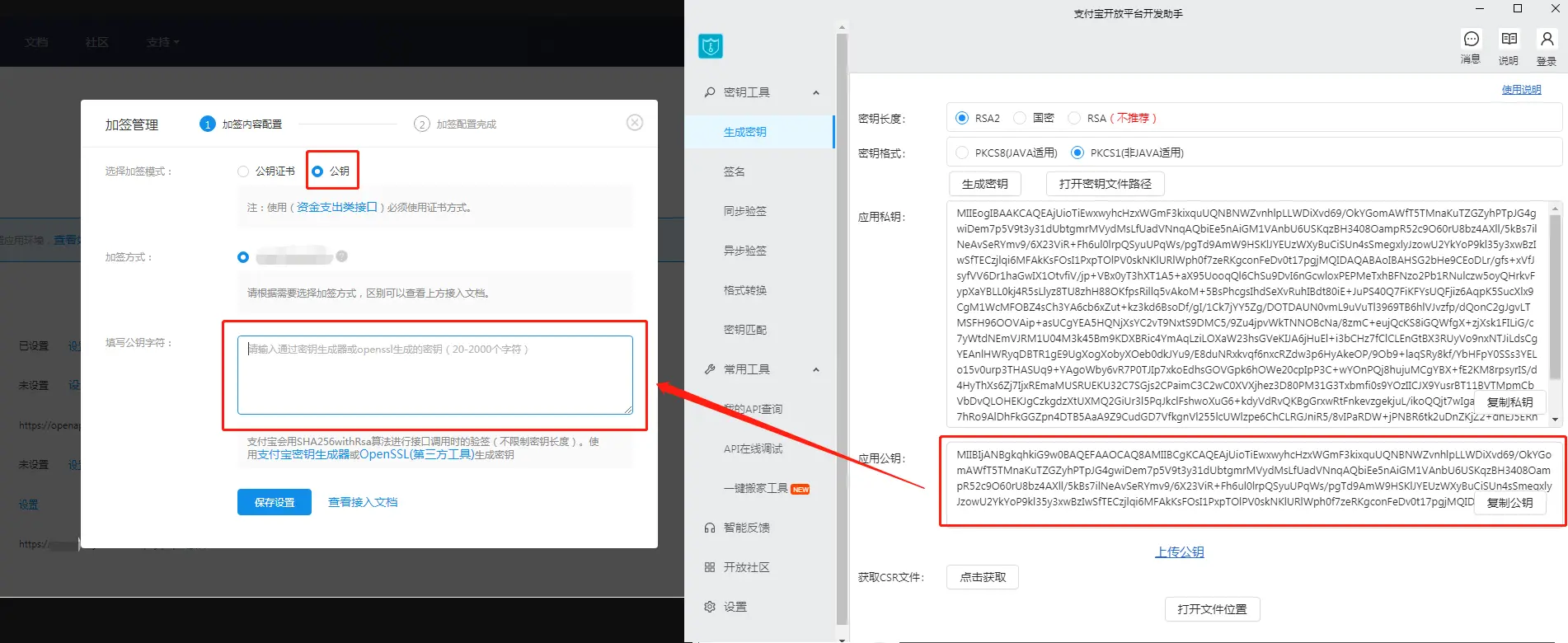Collapse the 常用工具 section
The width and height of the screenshot is (1568, 643).
tap(816, 369)
